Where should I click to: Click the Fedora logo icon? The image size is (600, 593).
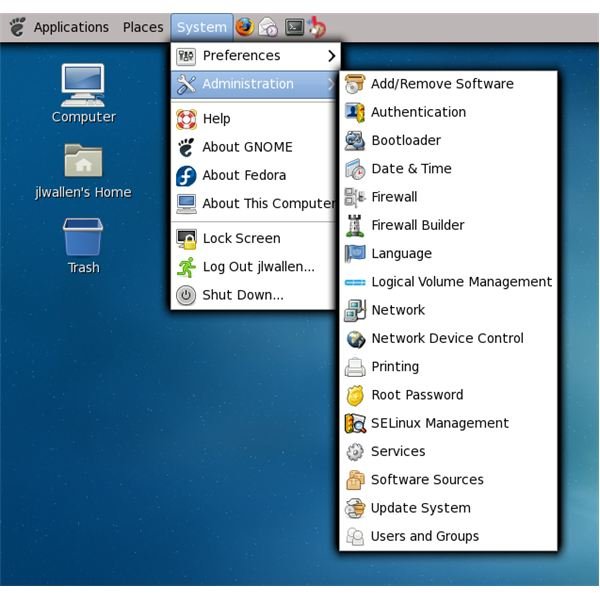pos(186,176)
